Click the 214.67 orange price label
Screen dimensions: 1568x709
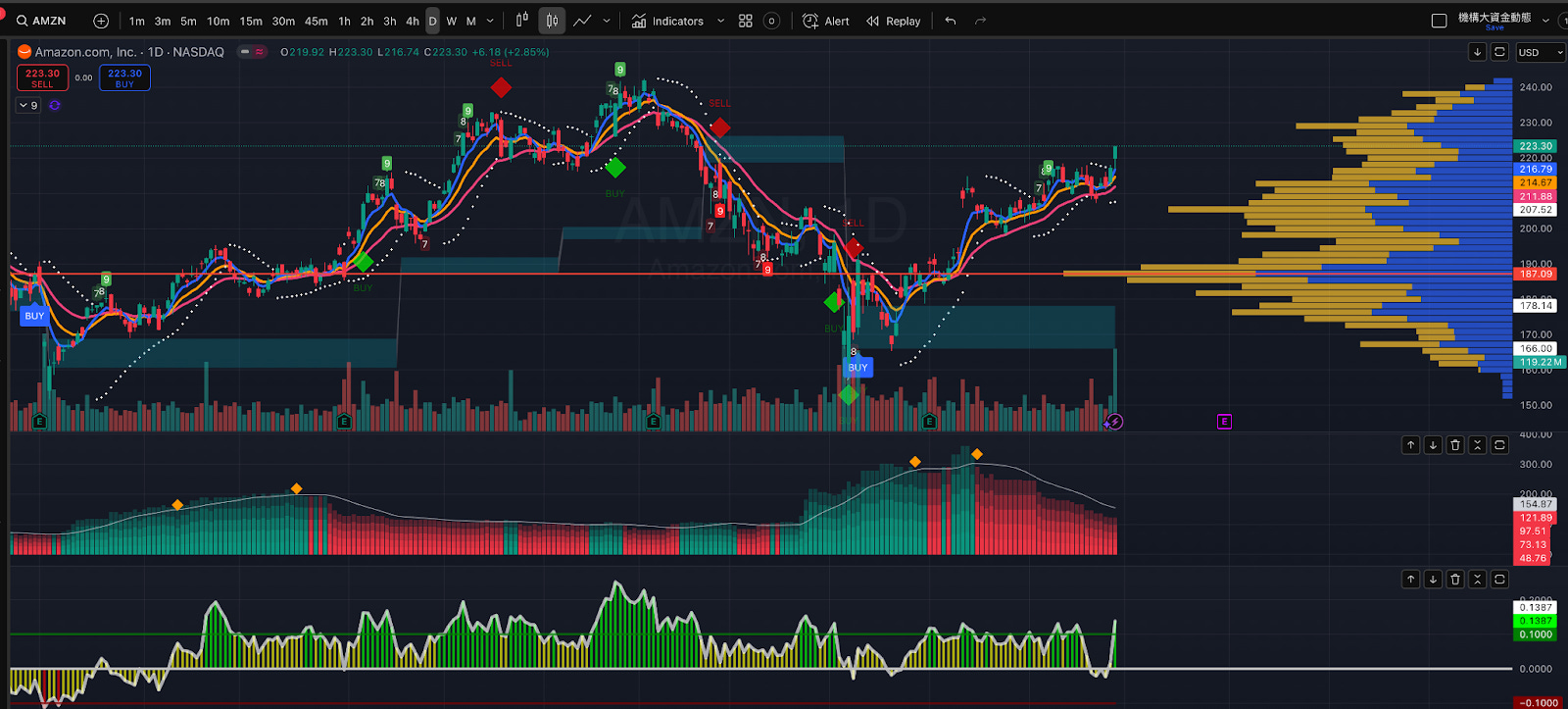tap(1535, 182)
